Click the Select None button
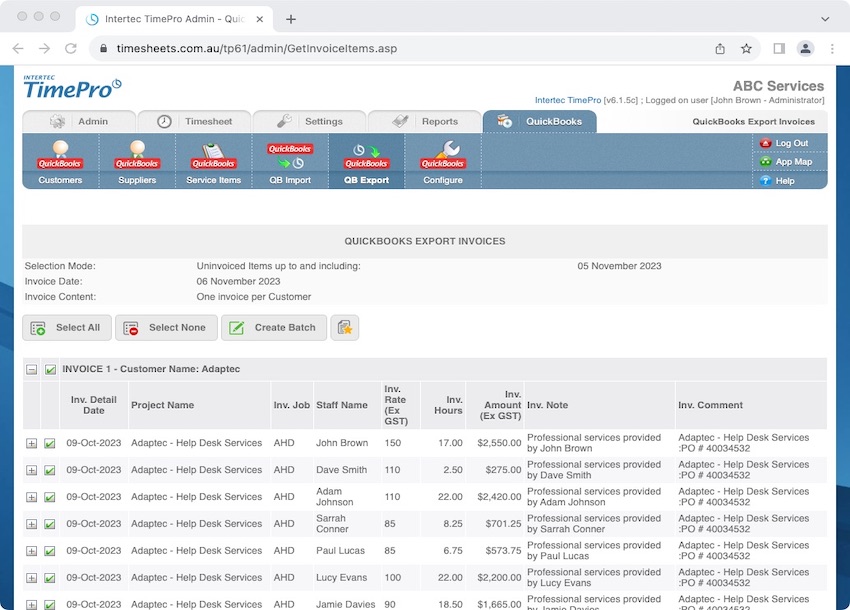 pyautogui.click(x=166, y=328)
